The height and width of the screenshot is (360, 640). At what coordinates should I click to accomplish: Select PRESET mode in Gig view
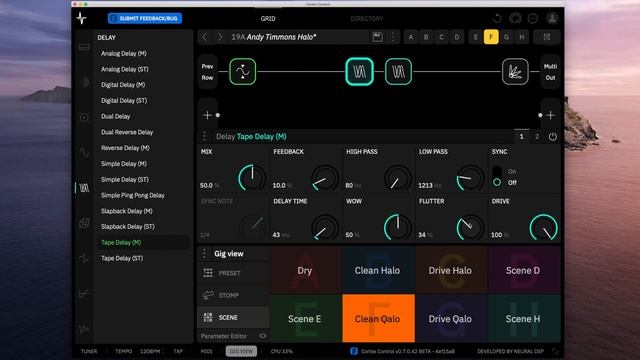(x=233, y=273)
